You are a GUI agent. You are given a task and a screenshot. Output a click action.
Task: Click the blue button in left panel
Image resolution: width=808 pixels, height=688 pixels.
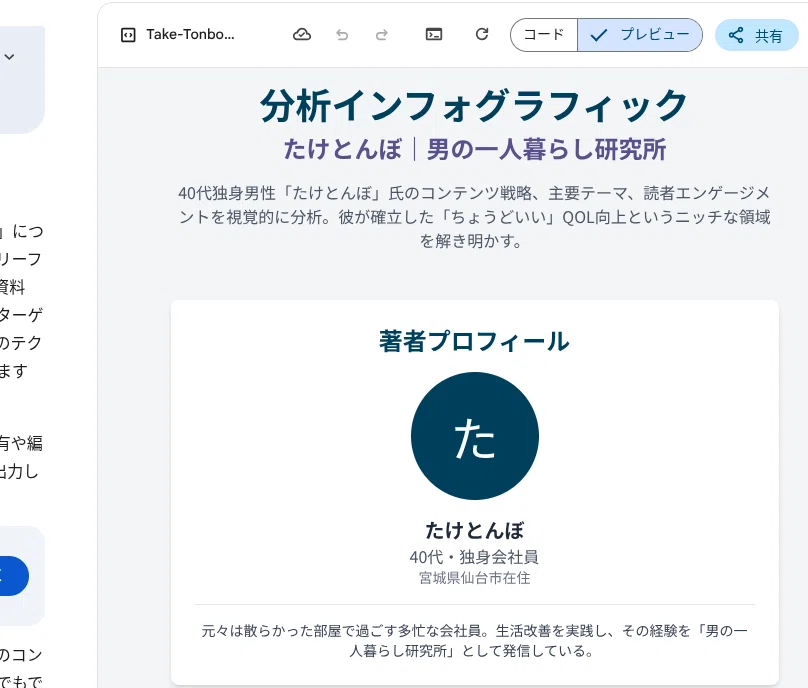[x=13, y=576]
